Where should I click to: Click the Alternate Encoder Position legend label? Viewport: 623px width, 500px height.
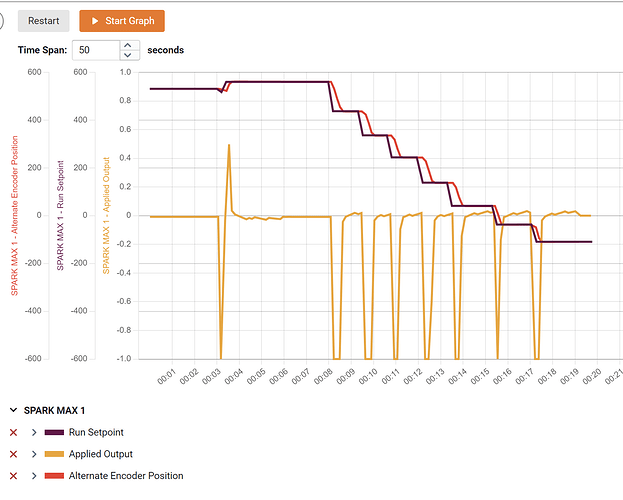pos(126,476)
